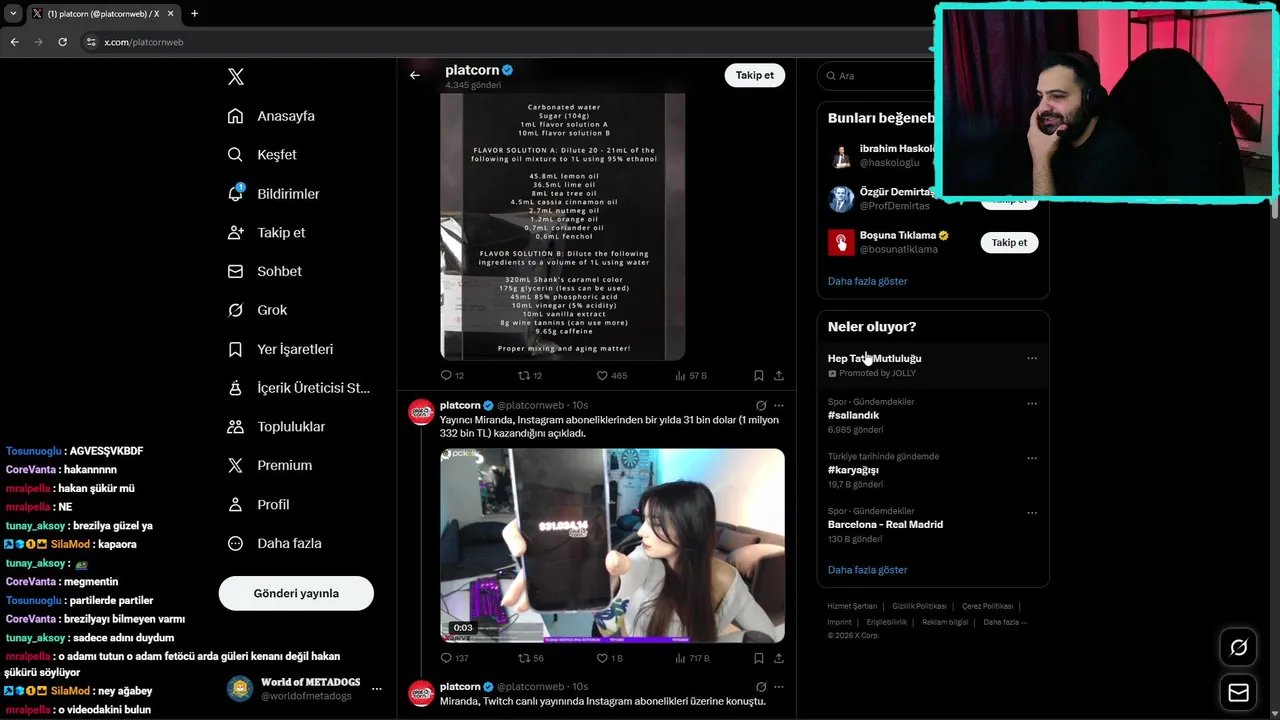Open browser tab search dropdown
Screen dimensions: 1280x720
[x=13, y=13]
